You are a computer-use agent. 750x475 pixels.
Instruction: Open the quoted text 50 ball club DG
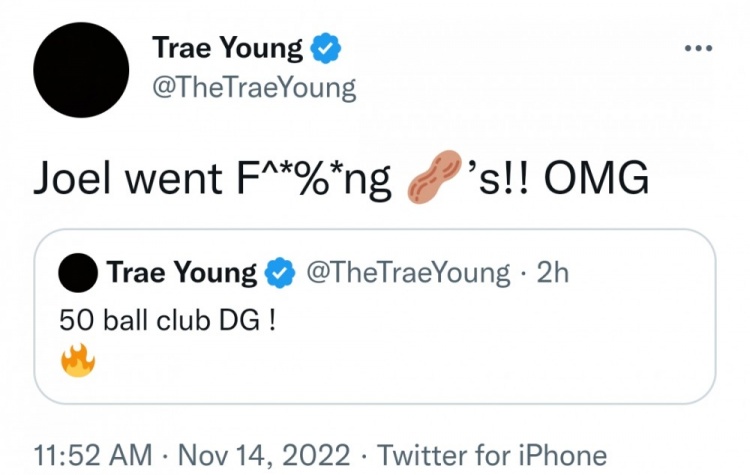coord(167,320)
